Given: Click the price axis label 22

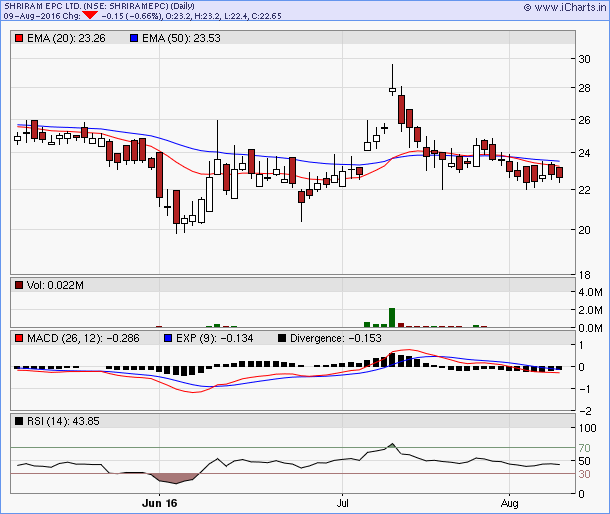Looking at the screenshot, I should click(x=584, y=190).
